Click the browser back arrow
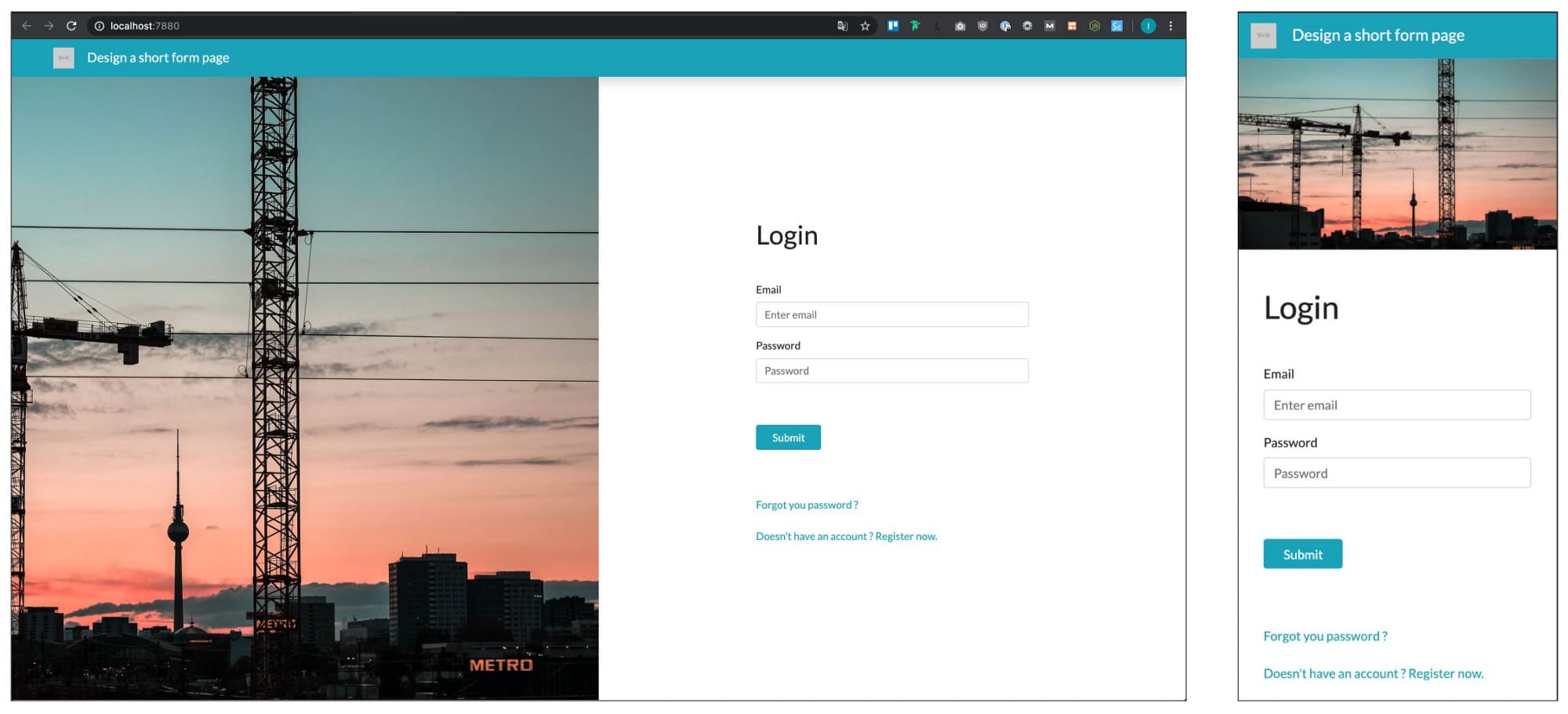The height and width of the screenshot is (714, 1568). coord(27,26)
